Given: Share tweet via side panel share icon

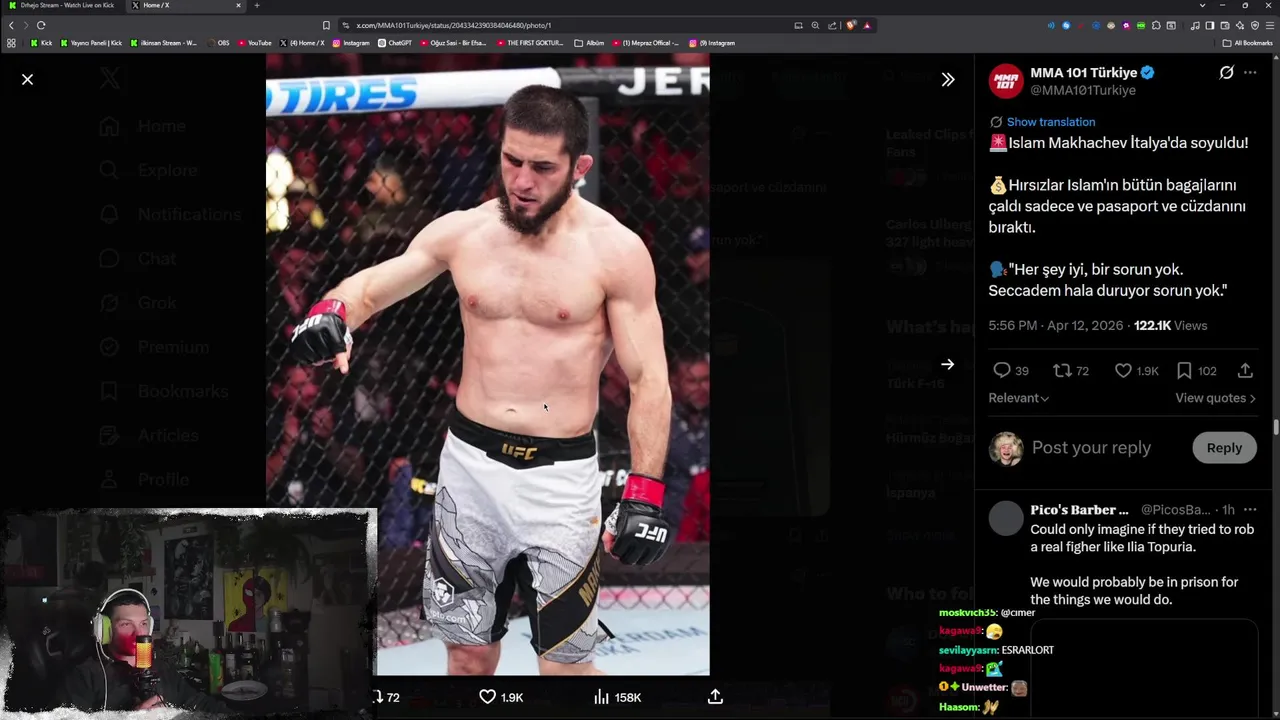Looking at the screenshot, I should (x=1245, y=371).
